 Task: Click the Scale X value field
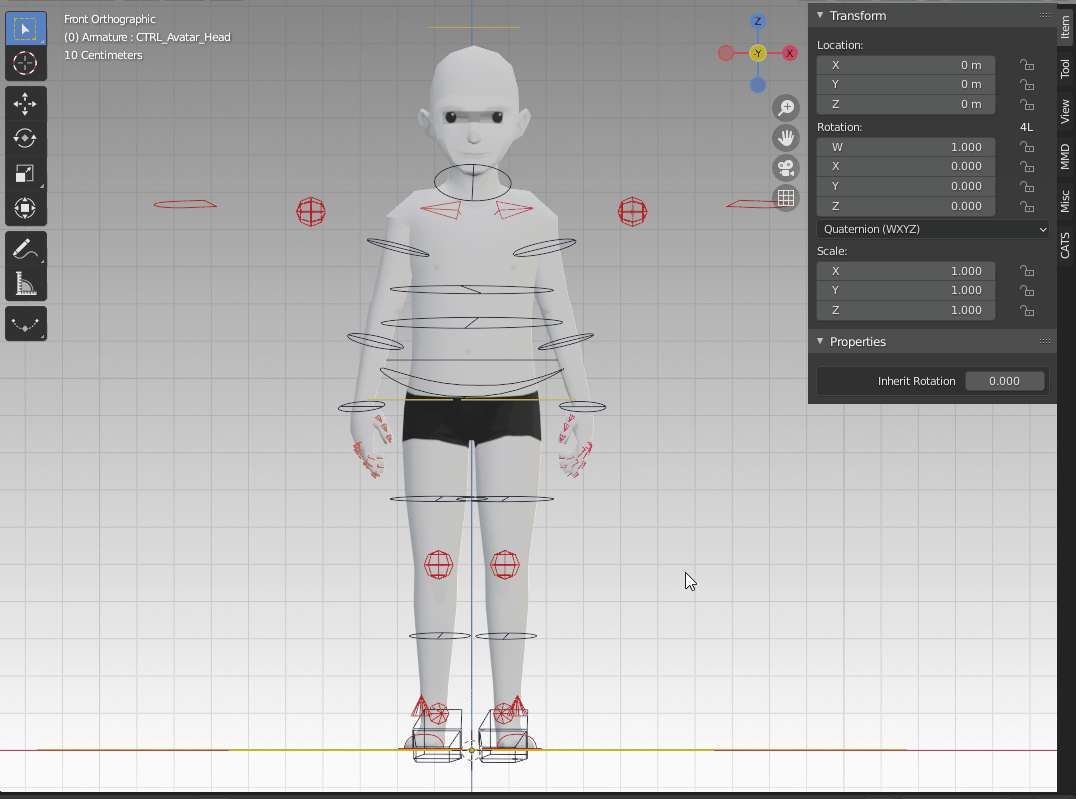906,271
